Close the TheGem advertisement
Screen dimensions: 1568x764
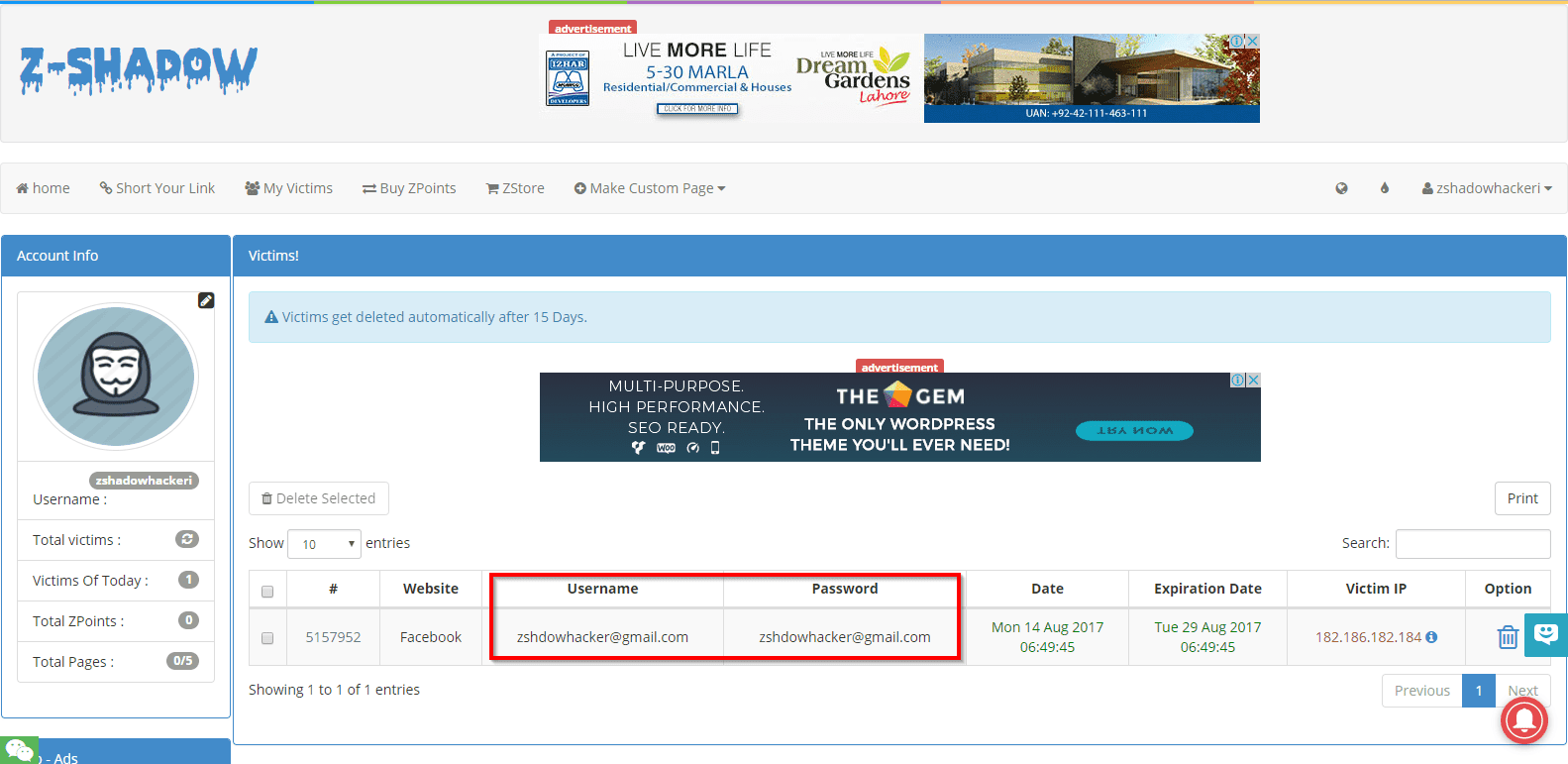point(1253,380)
